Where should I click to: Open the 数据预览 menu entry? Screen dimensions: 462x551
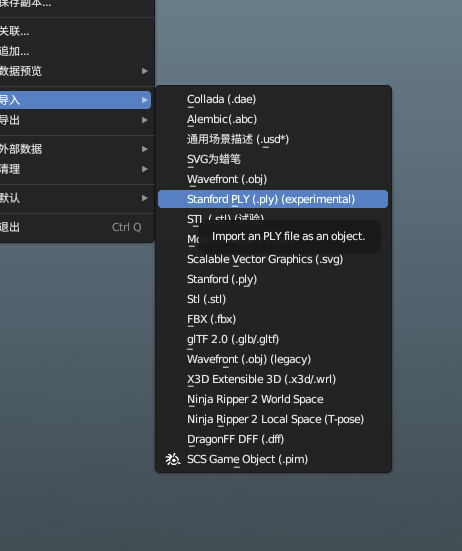coord(75,71)
